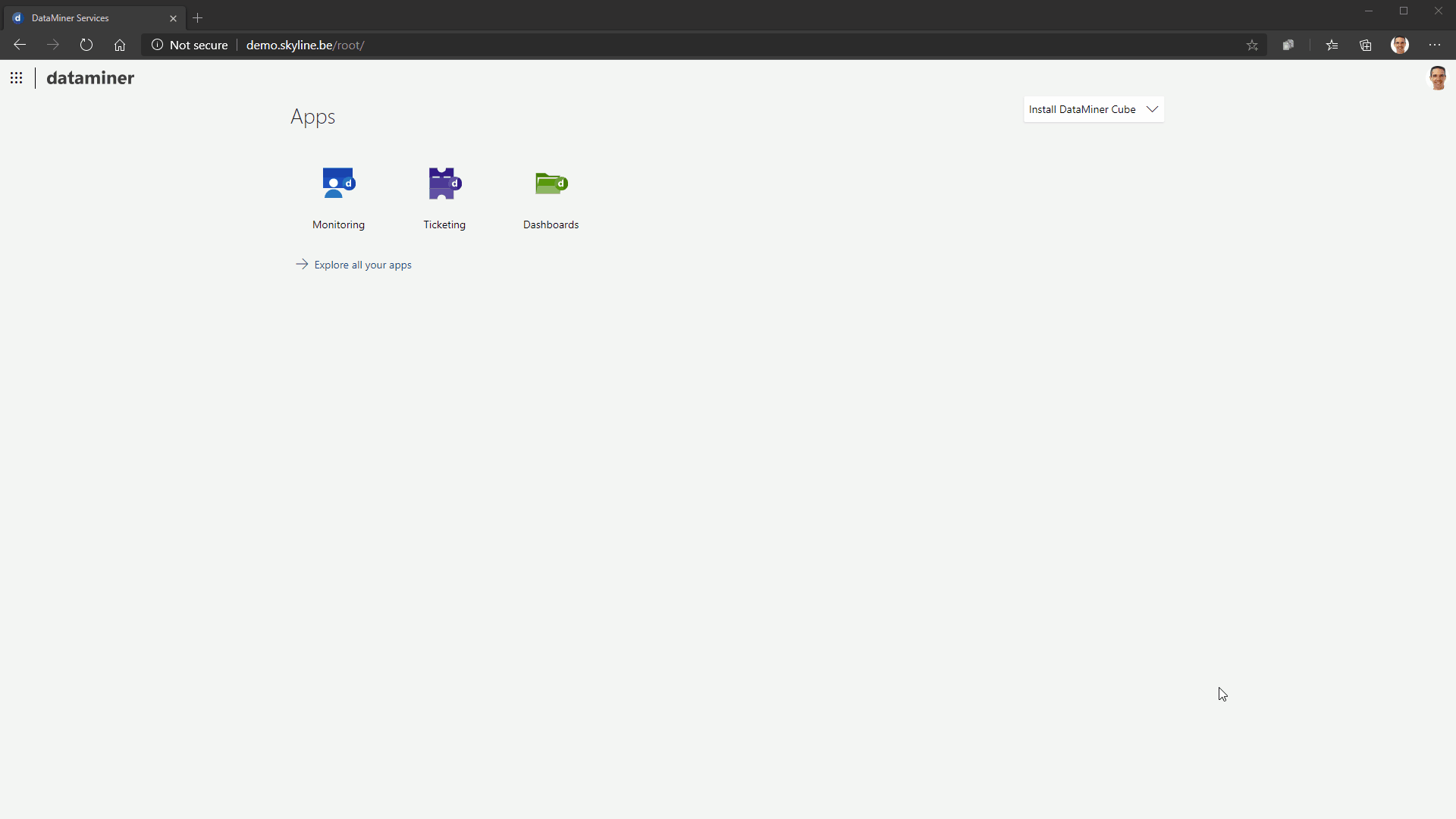Select the DataMiner Services tab
Image resolution: width=1456 pixels, height=819 pixels.
tap(93, 17)
